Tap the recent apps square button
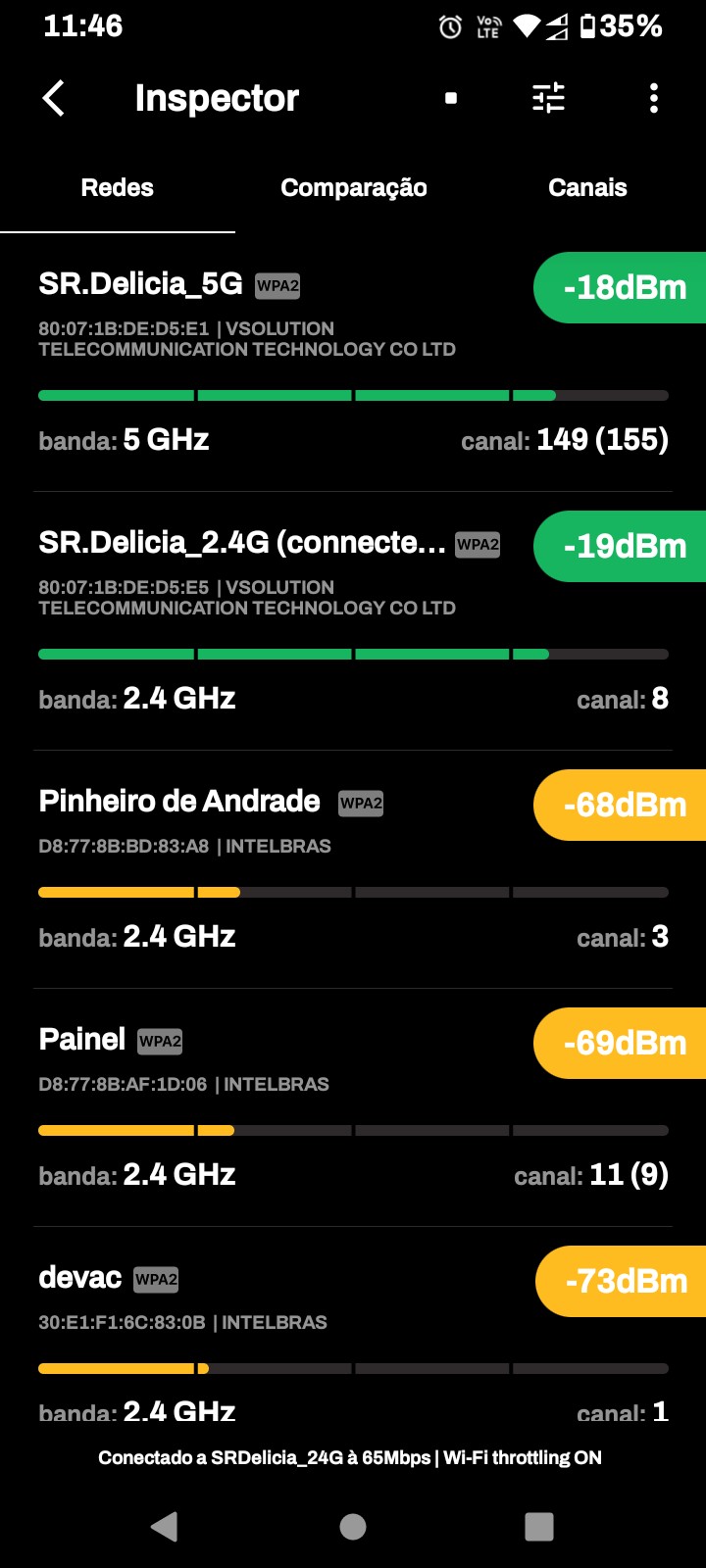The width and height of the screenshot is (706, 1568). (x=538, y=1526)
